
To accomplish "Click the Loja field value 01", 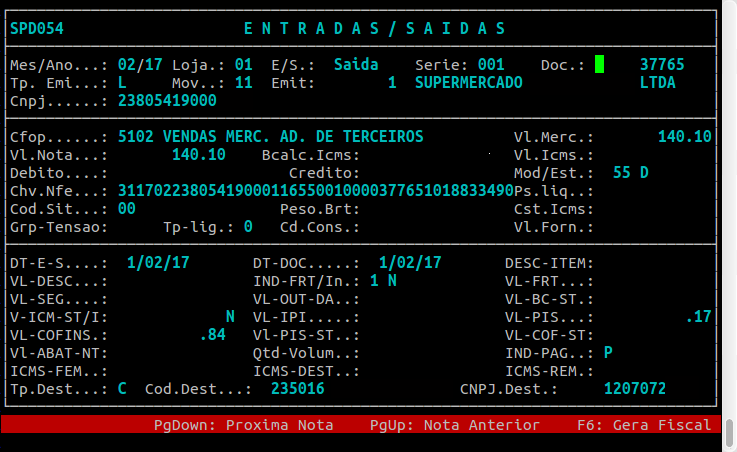I will pos(243,65).
